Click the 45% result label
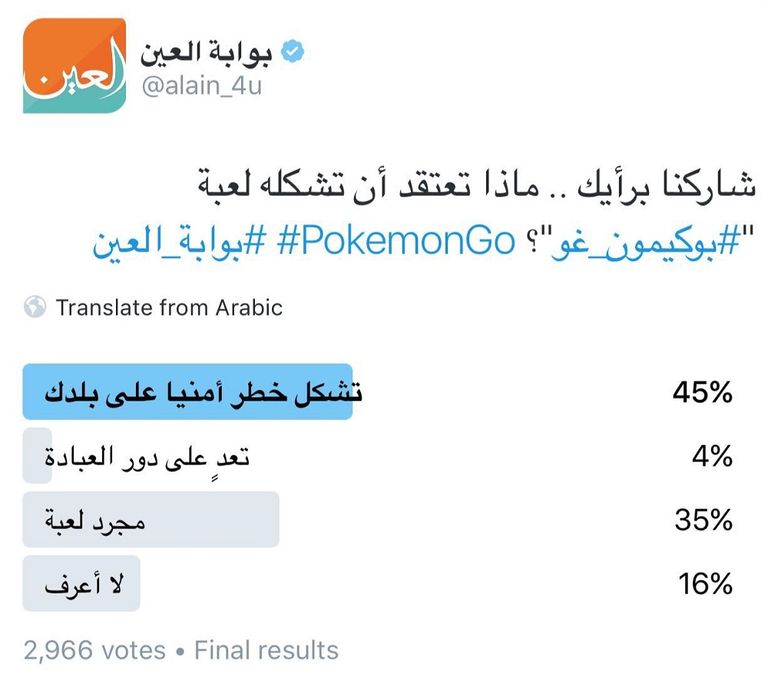 pos(702,393)
